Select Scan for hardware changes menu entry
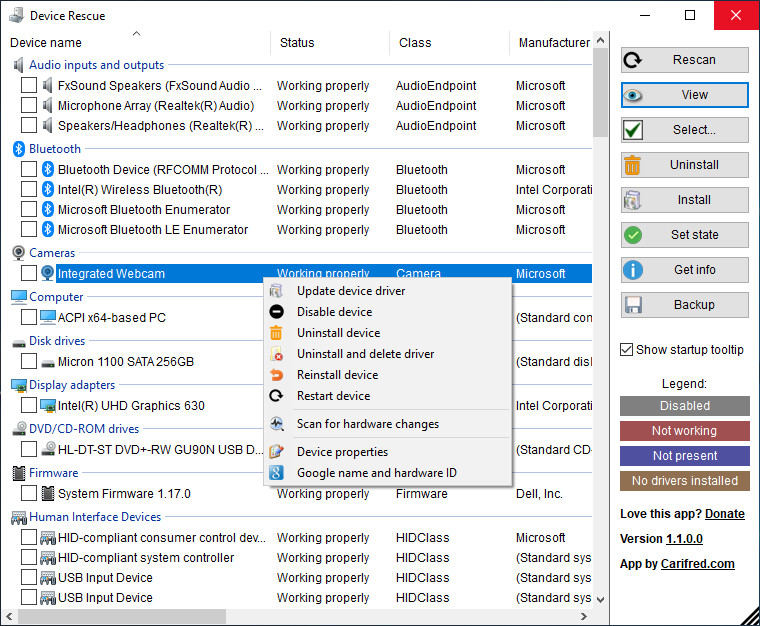760x626 pixels. (x=367, y=424)
